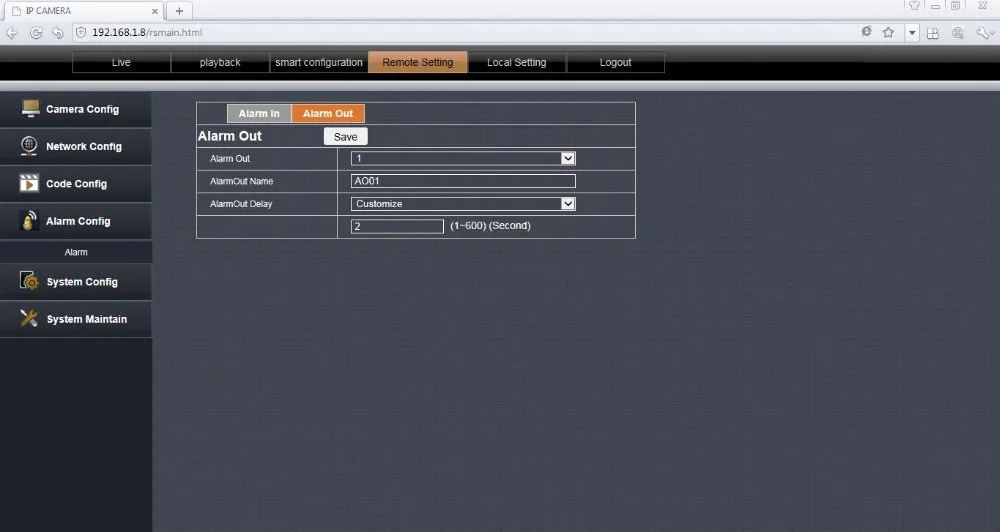Click the Alarm Config bell icon
The image size is (1000, 532).
[x=29, y=221]
